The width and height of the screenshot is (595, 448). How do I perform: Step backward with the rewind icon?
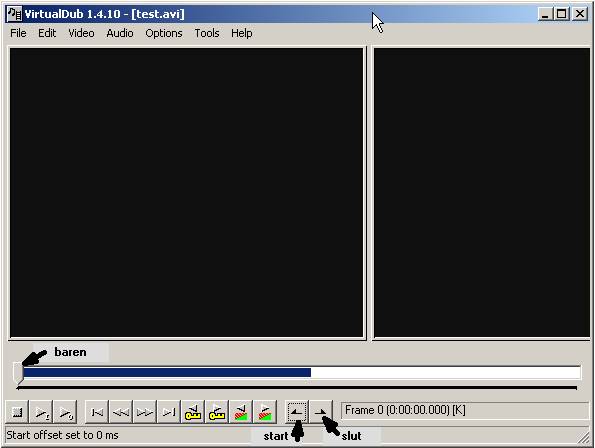(x=121, y=412)
